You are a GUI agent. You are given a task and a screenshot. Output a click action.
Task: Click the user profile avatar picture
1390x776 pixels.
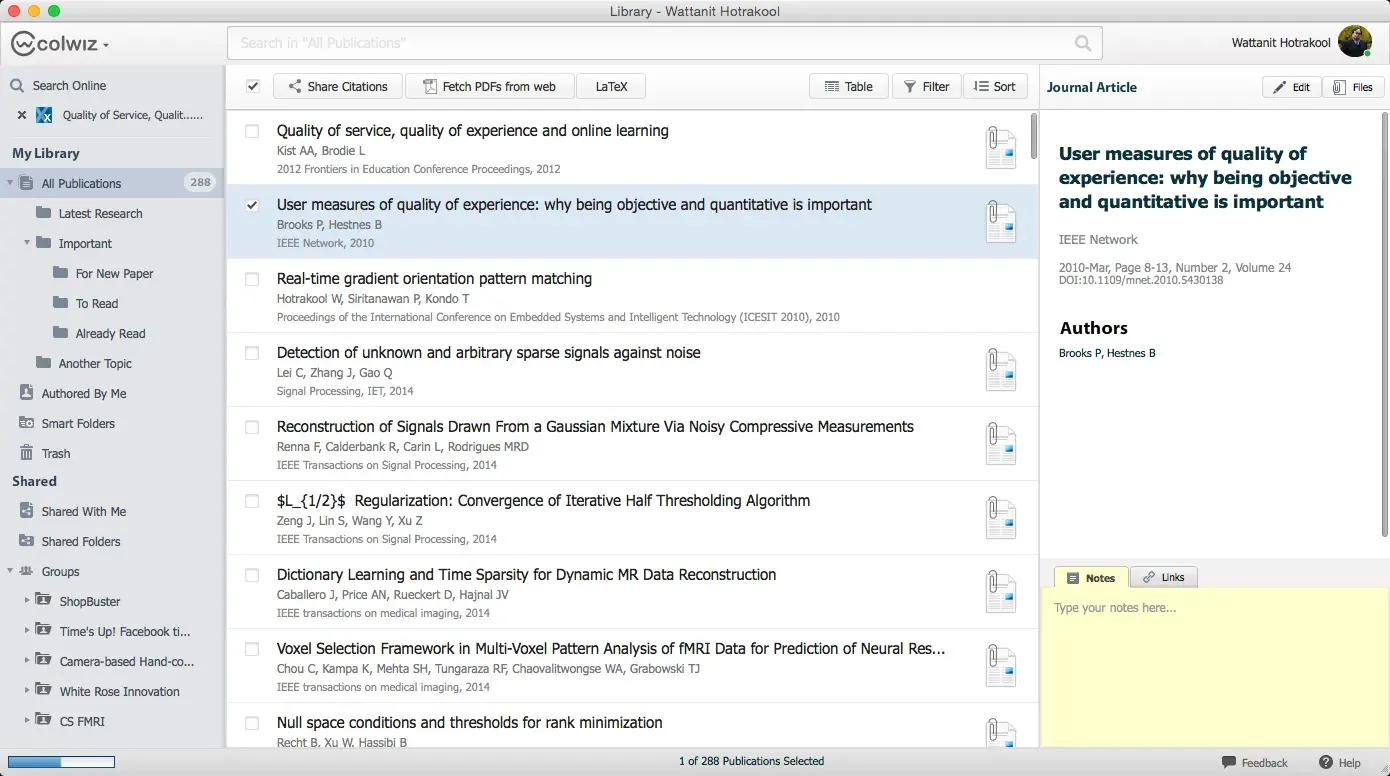[1354, 42]
